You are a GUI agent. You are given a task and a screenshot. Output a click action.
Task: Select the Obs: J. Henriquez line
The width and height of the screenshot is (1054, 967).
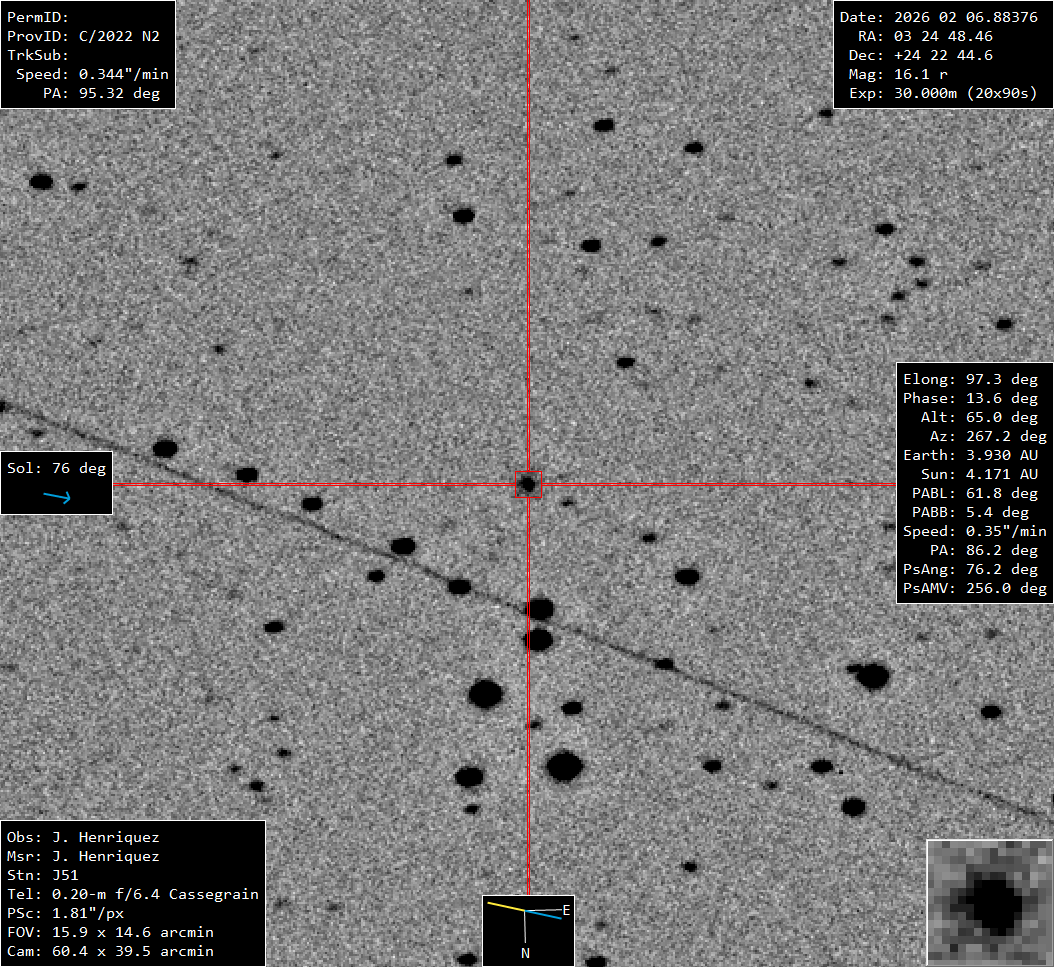(x=83, y=837)
